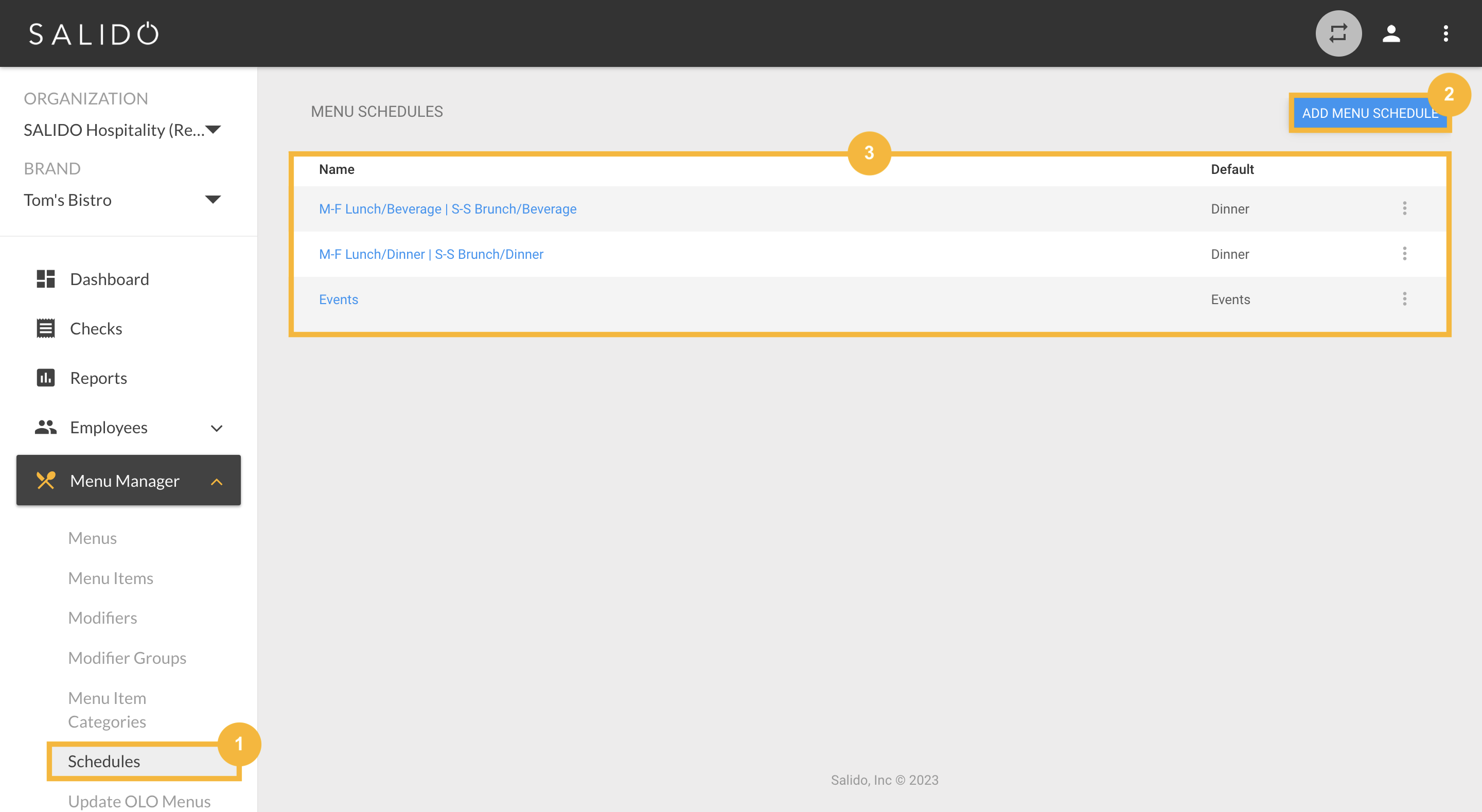The image size is (1482, 812).
Task: Open options for Events schedule row
Action: pos(1404,299)
